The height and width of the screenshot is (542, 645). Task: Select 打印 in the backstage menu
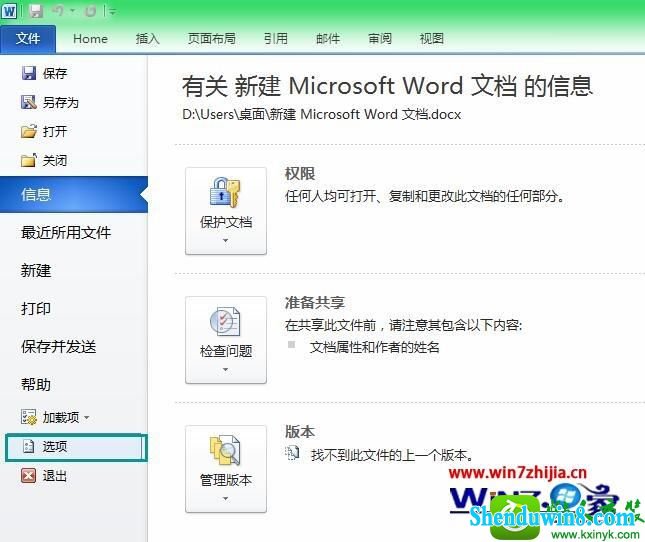(36, 308)
